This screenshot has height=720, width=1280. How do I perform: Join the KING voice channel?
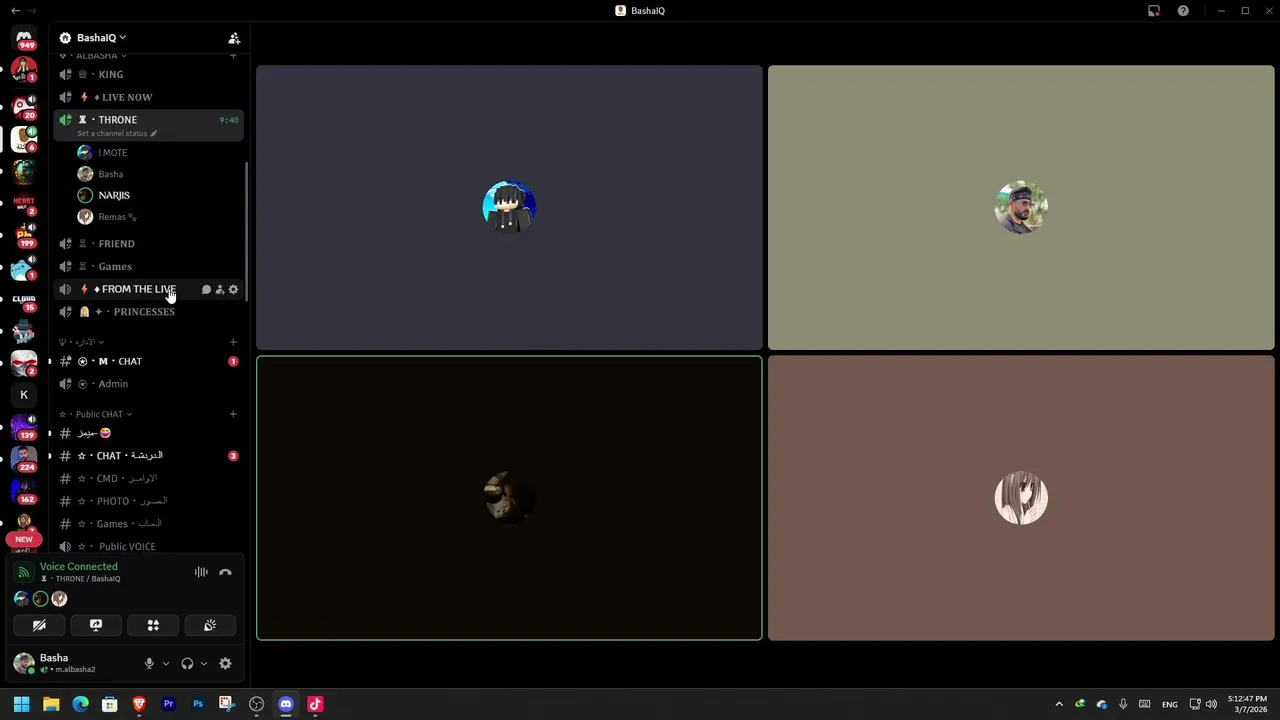148,75
